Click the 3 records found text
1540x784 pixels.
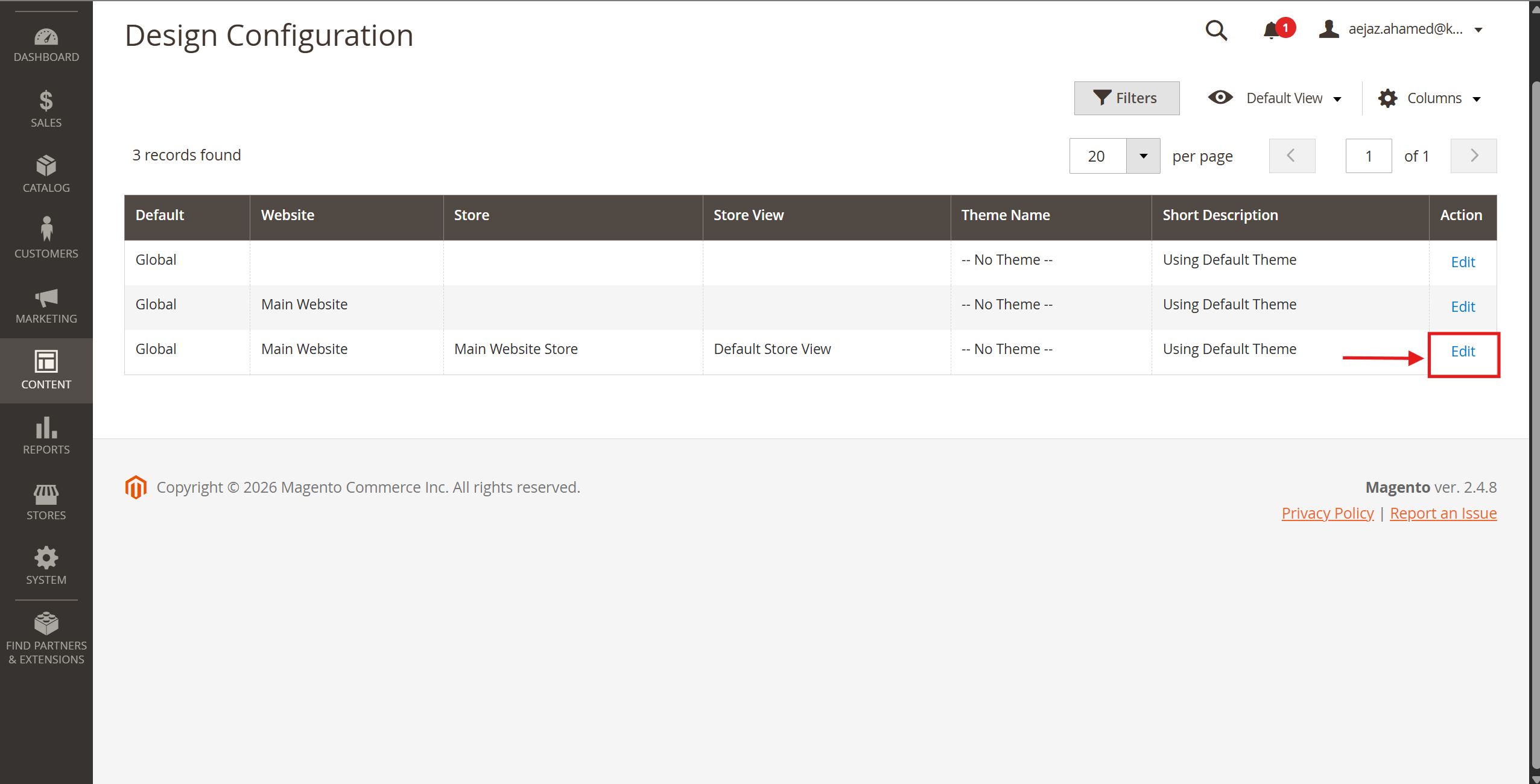tap(186, 155)
